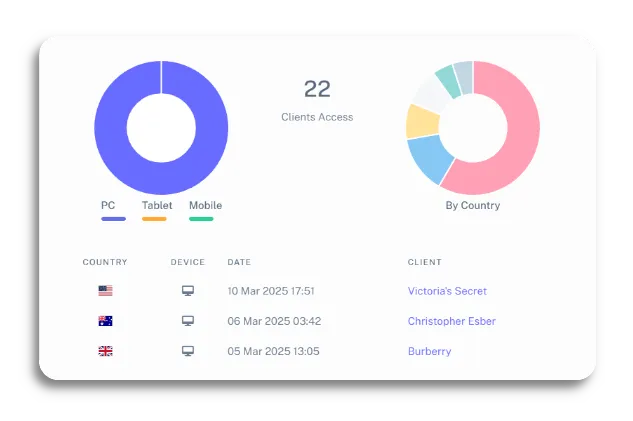The height and width of the screenshot is (421, 633).
Task: Open the Victoria's Secret client link
Action: pos(447,291)
